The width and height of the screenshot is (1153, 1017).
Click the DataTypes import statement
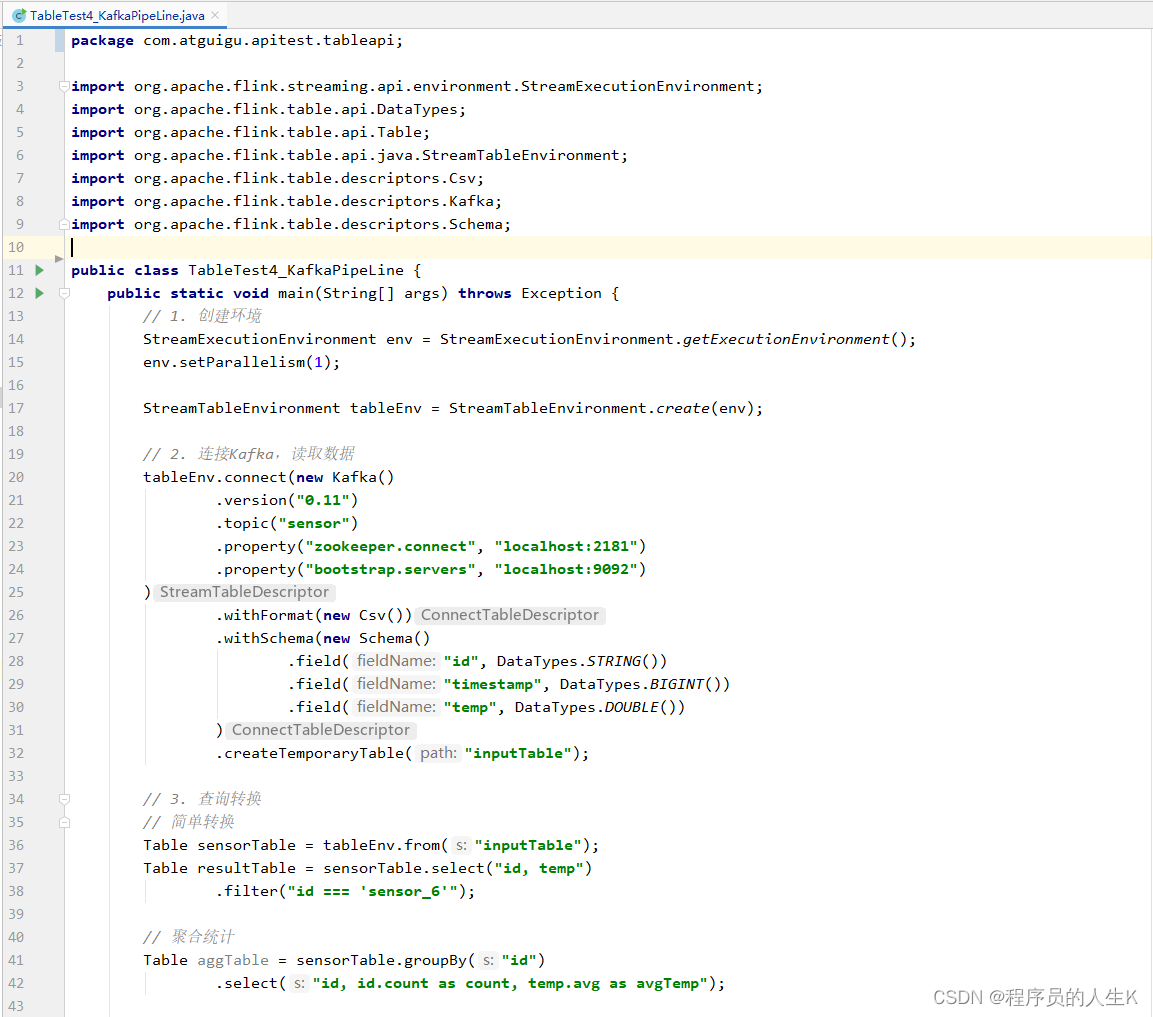[x=268, y=109]
